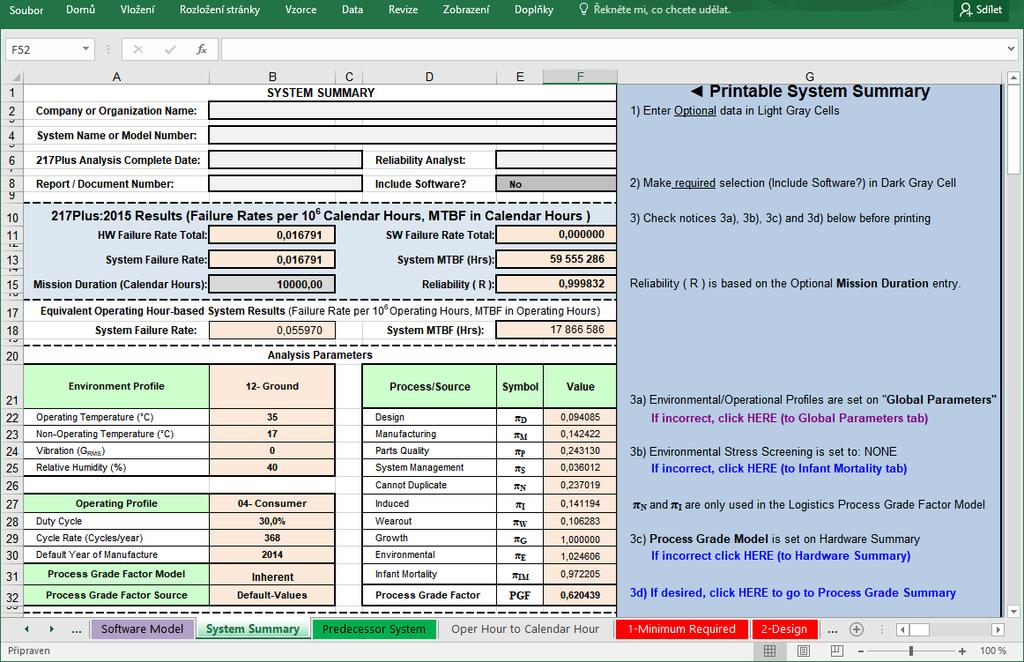Click the previous sheet navigation arrow
The height and width of the screenshot is (662, 1024).
26,629
